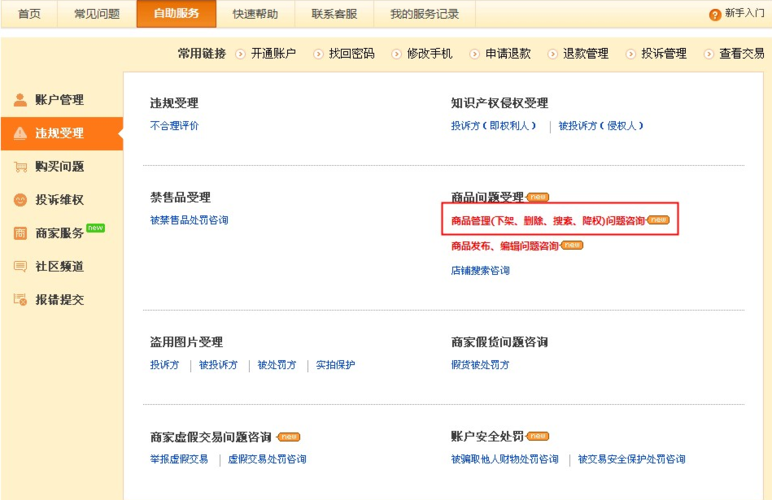
Task: Click the new badge next to 商家服务
Action: 96,228
